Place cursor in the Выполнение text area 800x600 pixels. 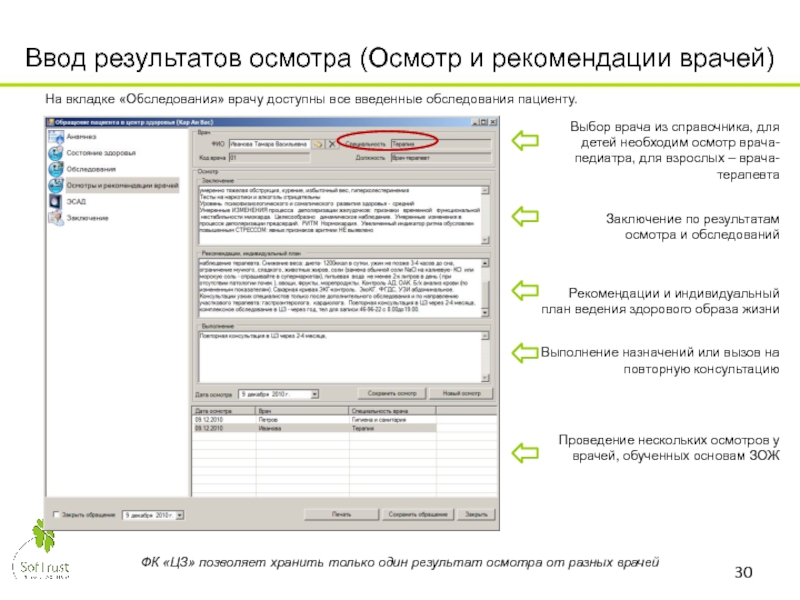pyautogui.click(x=340, y=357)
